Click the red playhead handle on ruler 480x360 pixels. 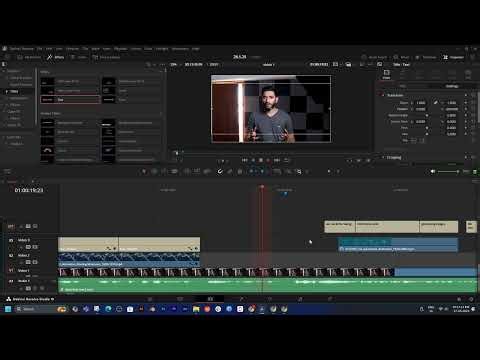pos(262,187)
